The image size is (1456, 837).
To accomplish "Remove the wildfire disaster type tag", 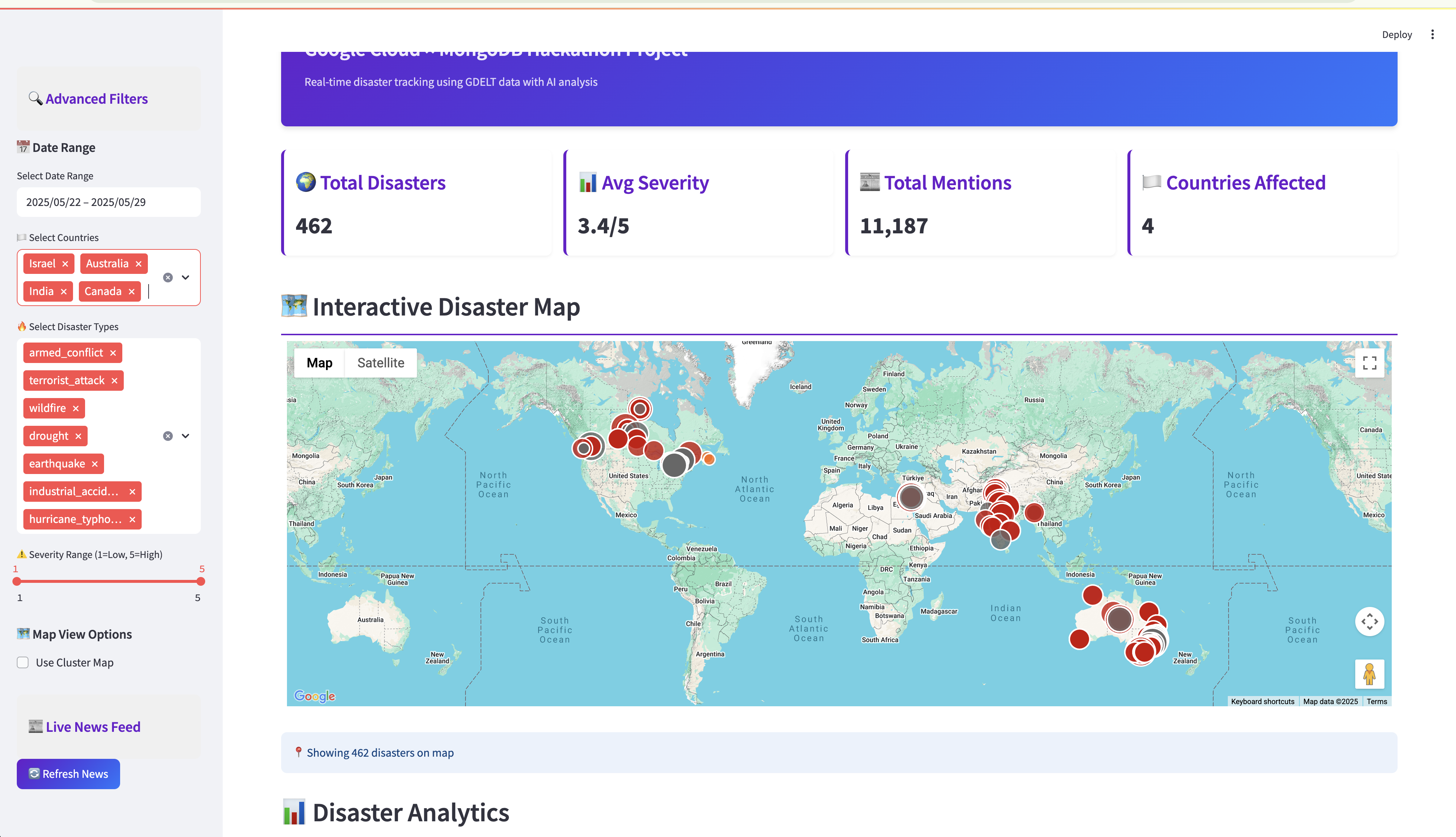I will [x=76, y=408].
